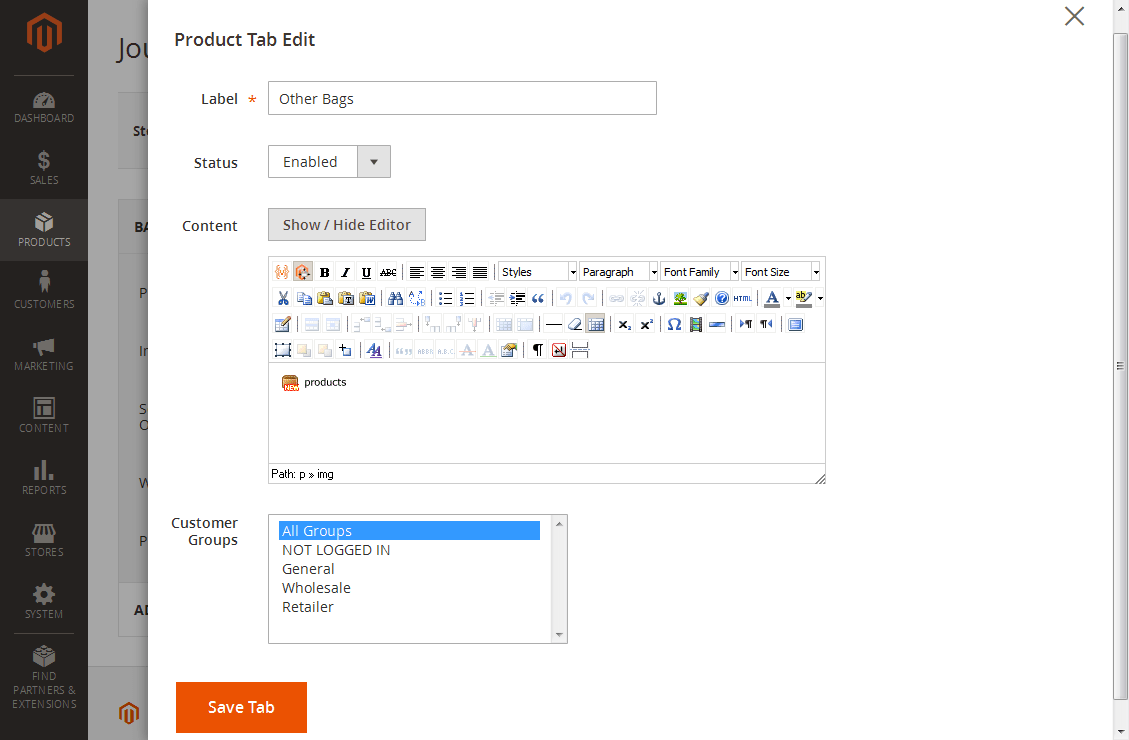The height and width of the screenshot is (740, 1129).
Task: Apply italic formatting
Action: [x=344, y=272]
